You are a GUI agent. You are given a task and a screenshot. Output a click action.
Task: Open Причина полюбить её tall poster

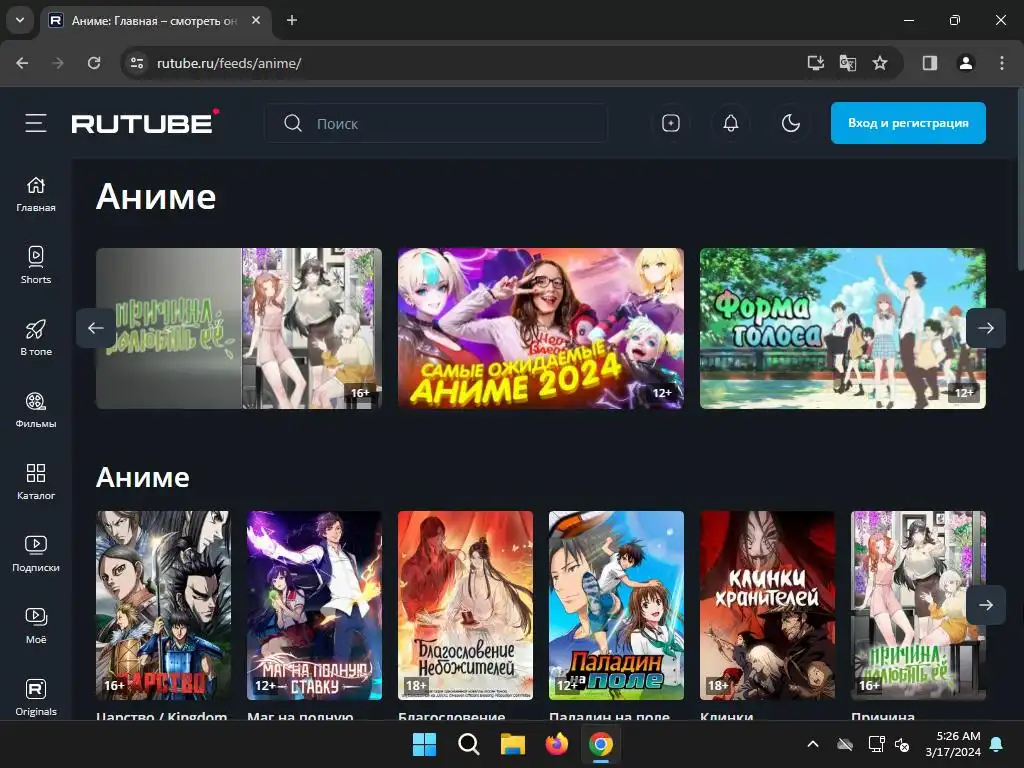(918, 605)
